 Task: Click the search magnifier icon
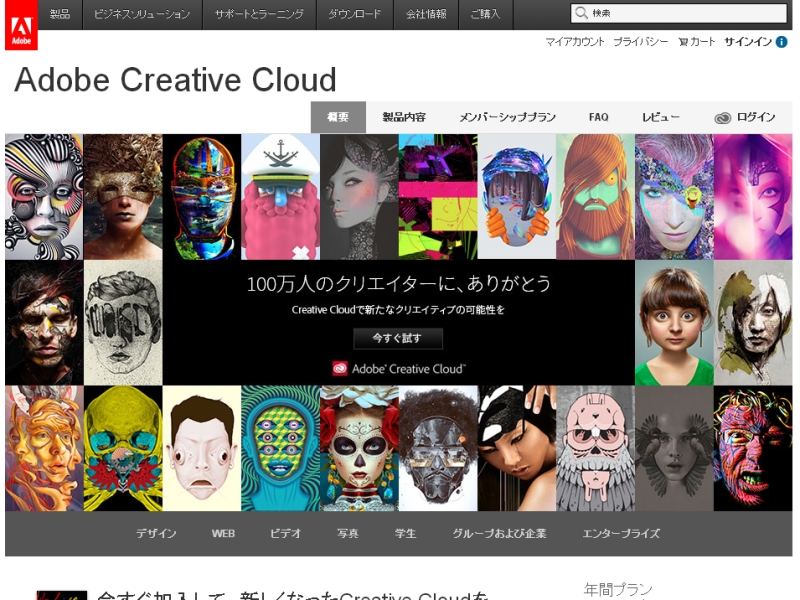point(581,13)
